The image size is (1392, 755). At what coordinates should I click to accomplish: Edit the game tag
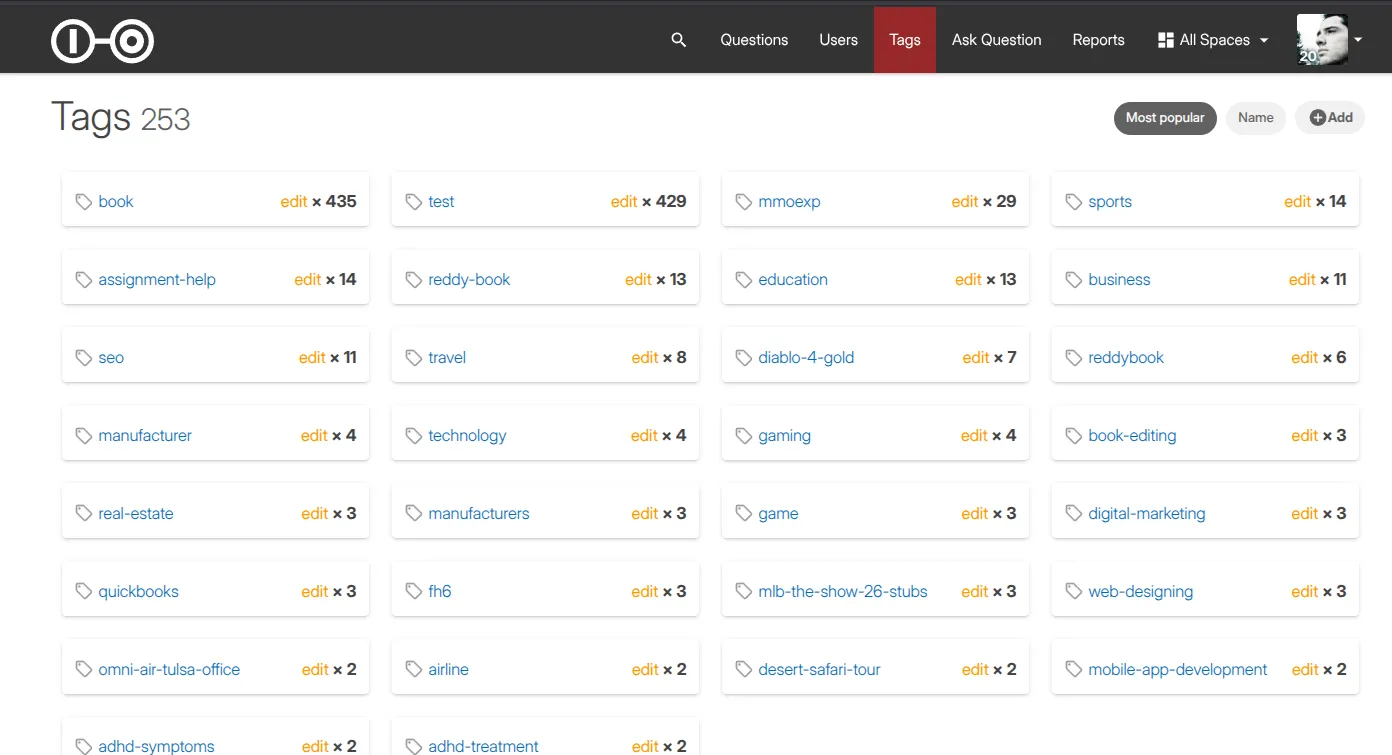tap(975, 514)
